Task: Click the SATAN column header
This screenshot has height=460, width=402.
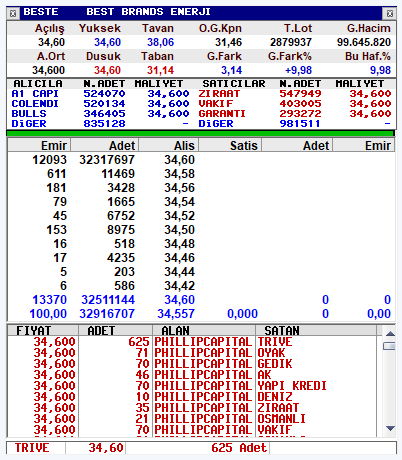Action: point(316,331)
